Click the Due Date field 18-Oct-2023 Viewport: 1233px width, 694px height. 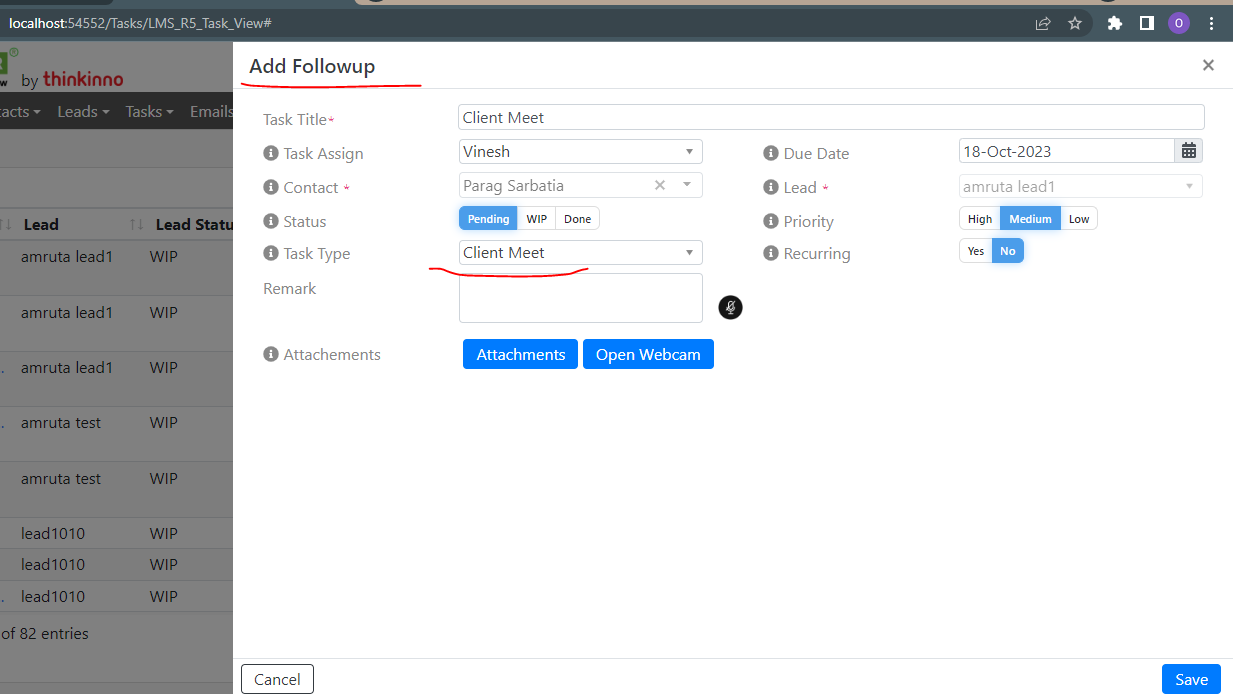[1066, 151]
